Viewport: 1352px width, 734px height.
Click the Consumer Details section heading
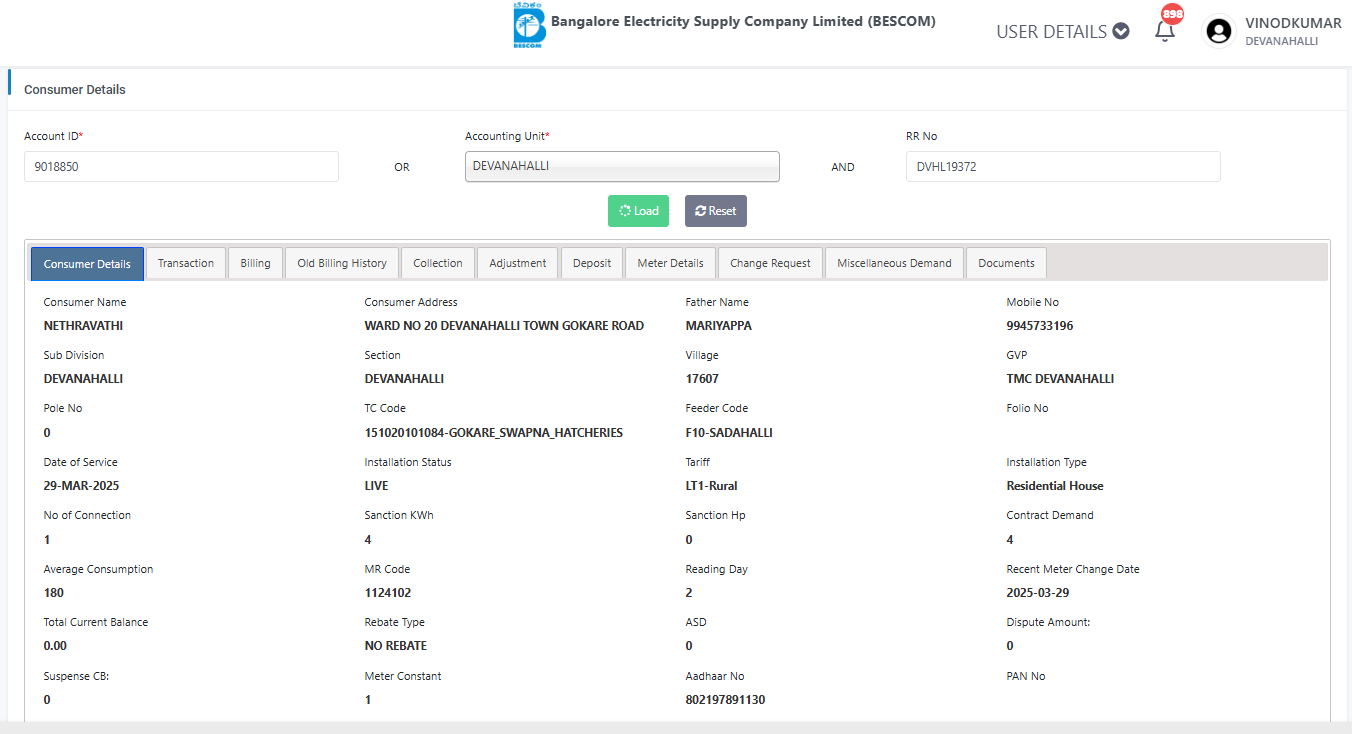(x=75, y=90)
